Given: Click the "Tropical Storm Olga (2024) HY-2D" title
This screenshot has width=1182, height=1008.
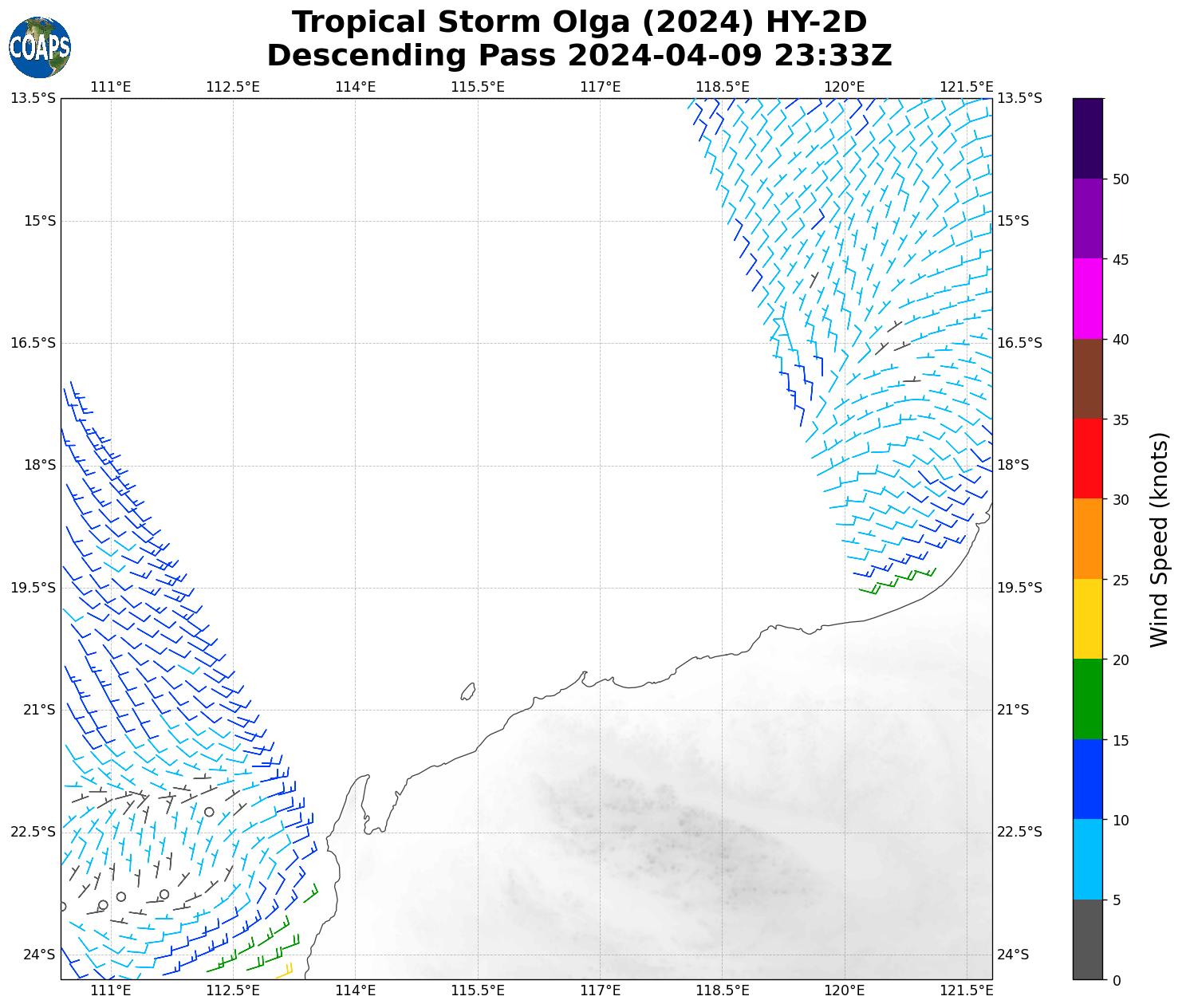Looking at the screenshot, I should [x=579, y=22].
